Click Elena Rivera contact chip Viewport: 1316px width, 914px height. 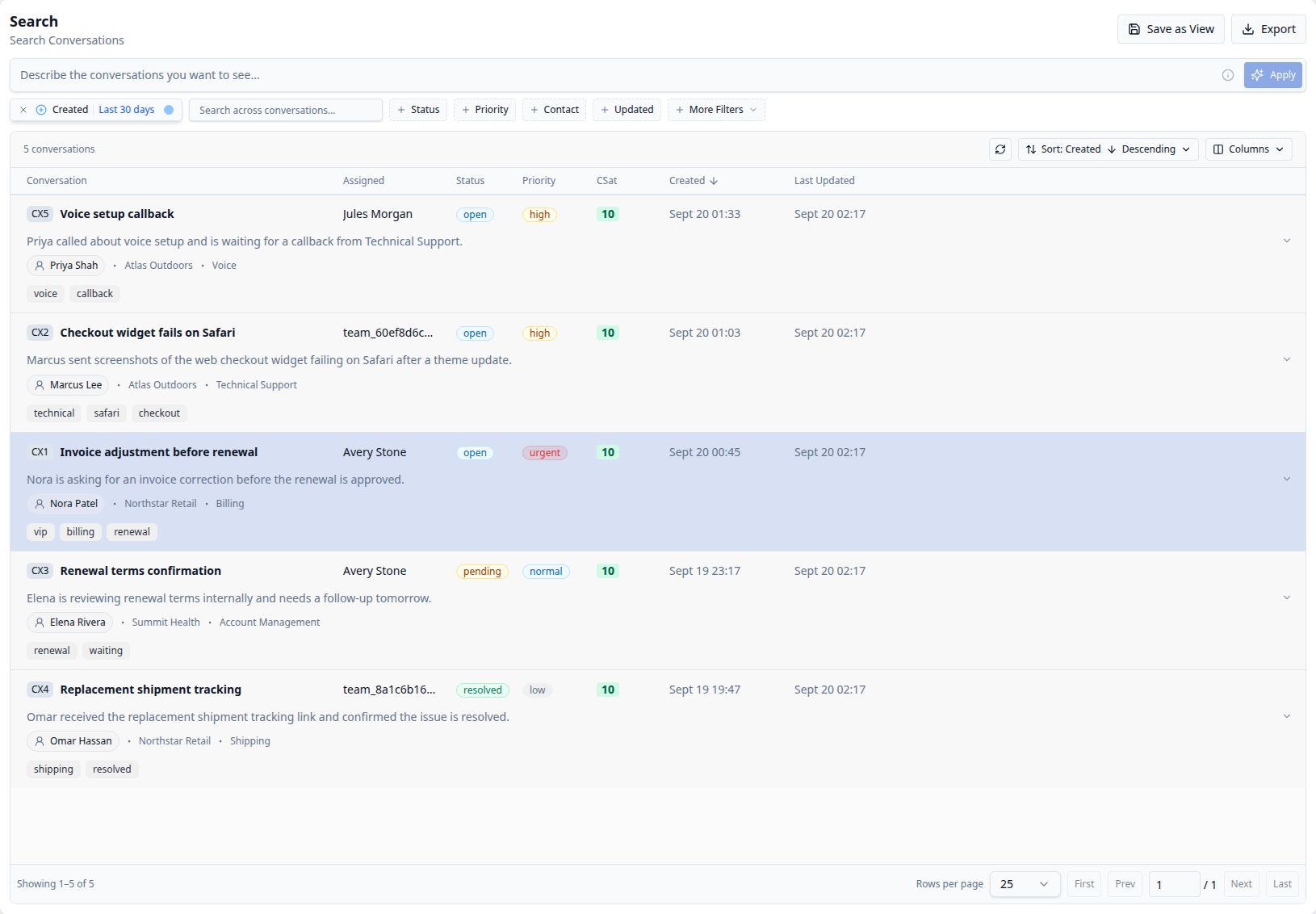coord(70,623)
